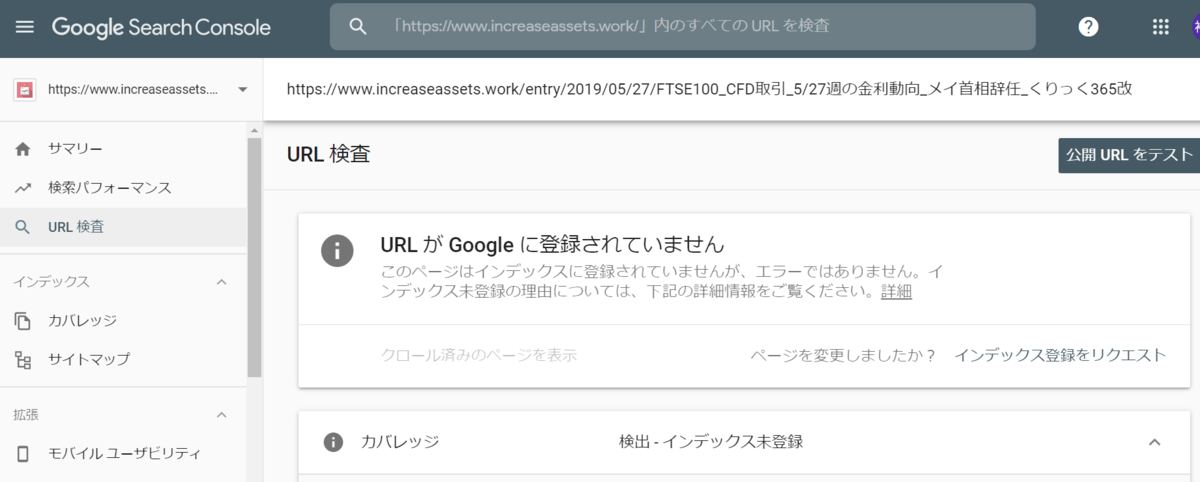Select URL 検査 in the sidebar

coord(124,227)
